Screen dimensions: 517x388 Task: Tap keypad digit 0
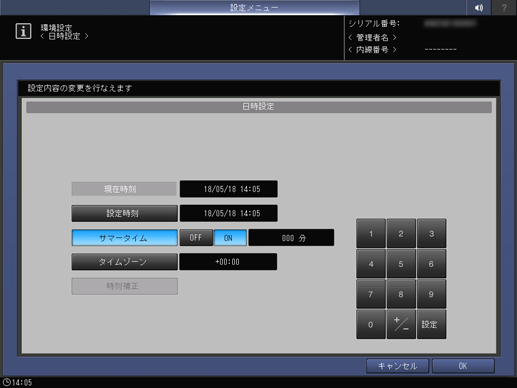pos(371,324)
